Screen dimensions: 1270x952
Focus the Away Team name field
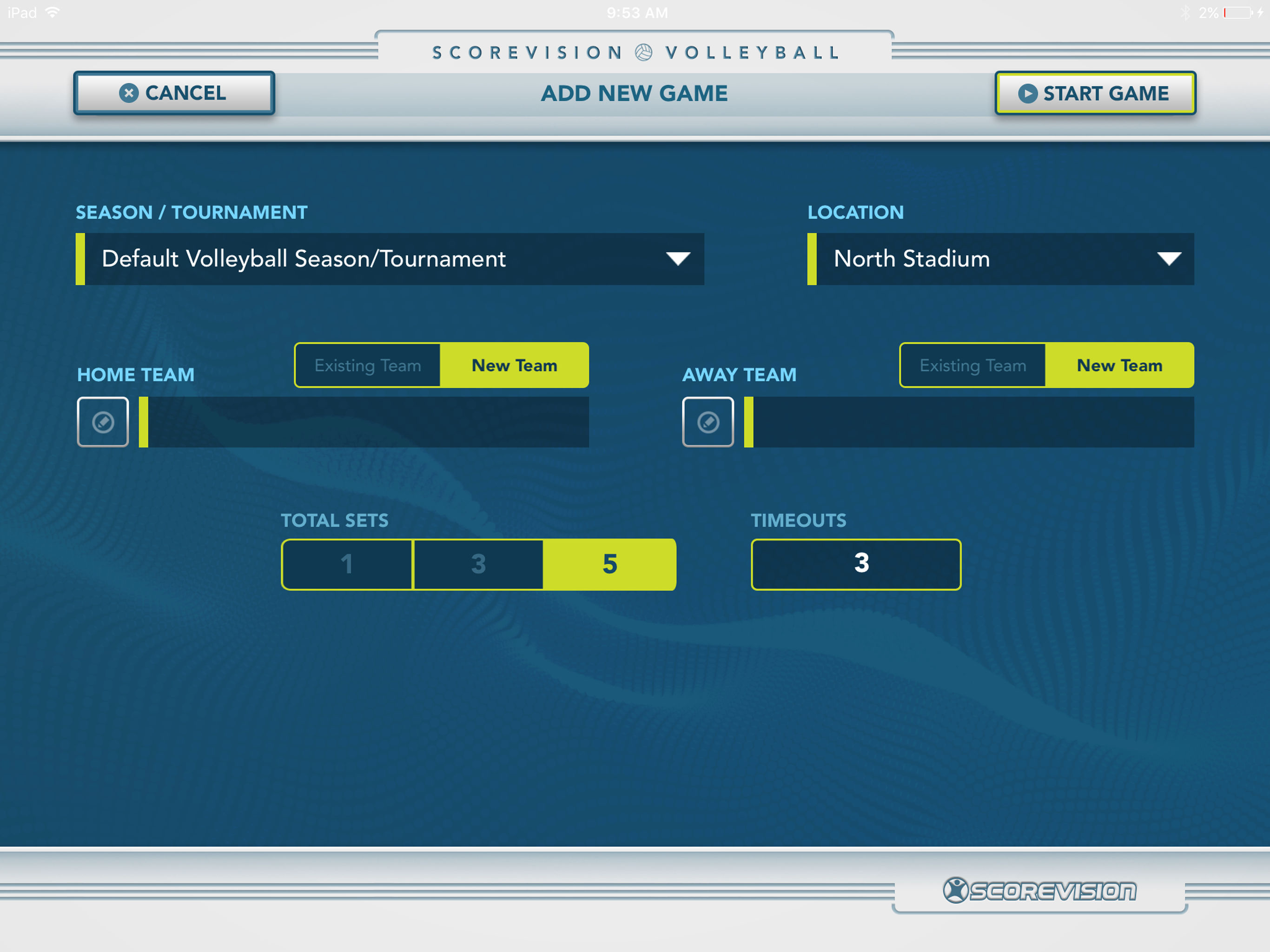(x=969, y=422)
